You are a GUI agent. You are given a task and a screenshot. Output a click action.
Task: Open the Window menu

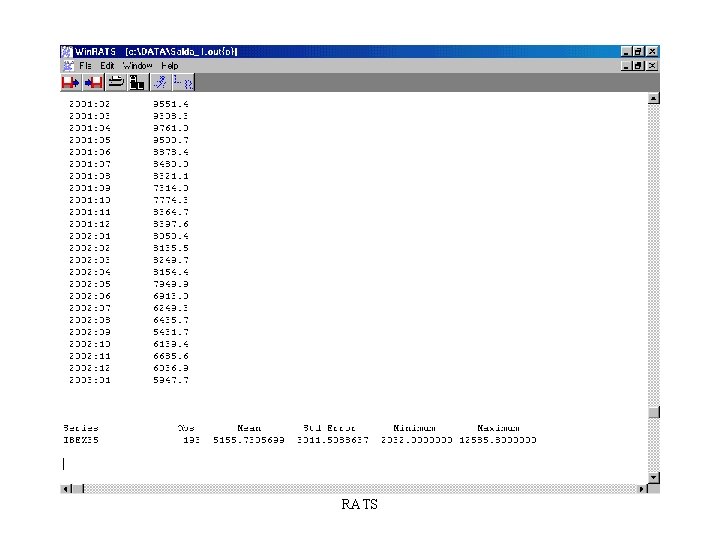click(137, 66)
